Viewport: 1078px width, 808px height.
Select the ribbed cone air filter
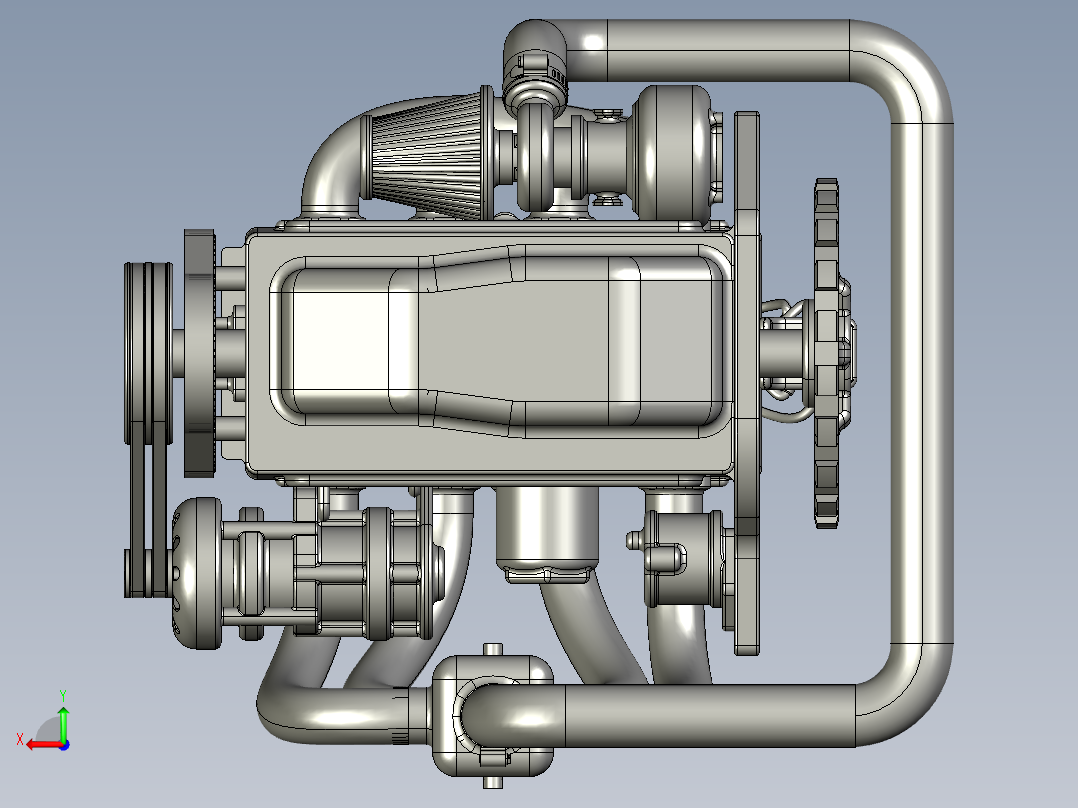[425, 155]
